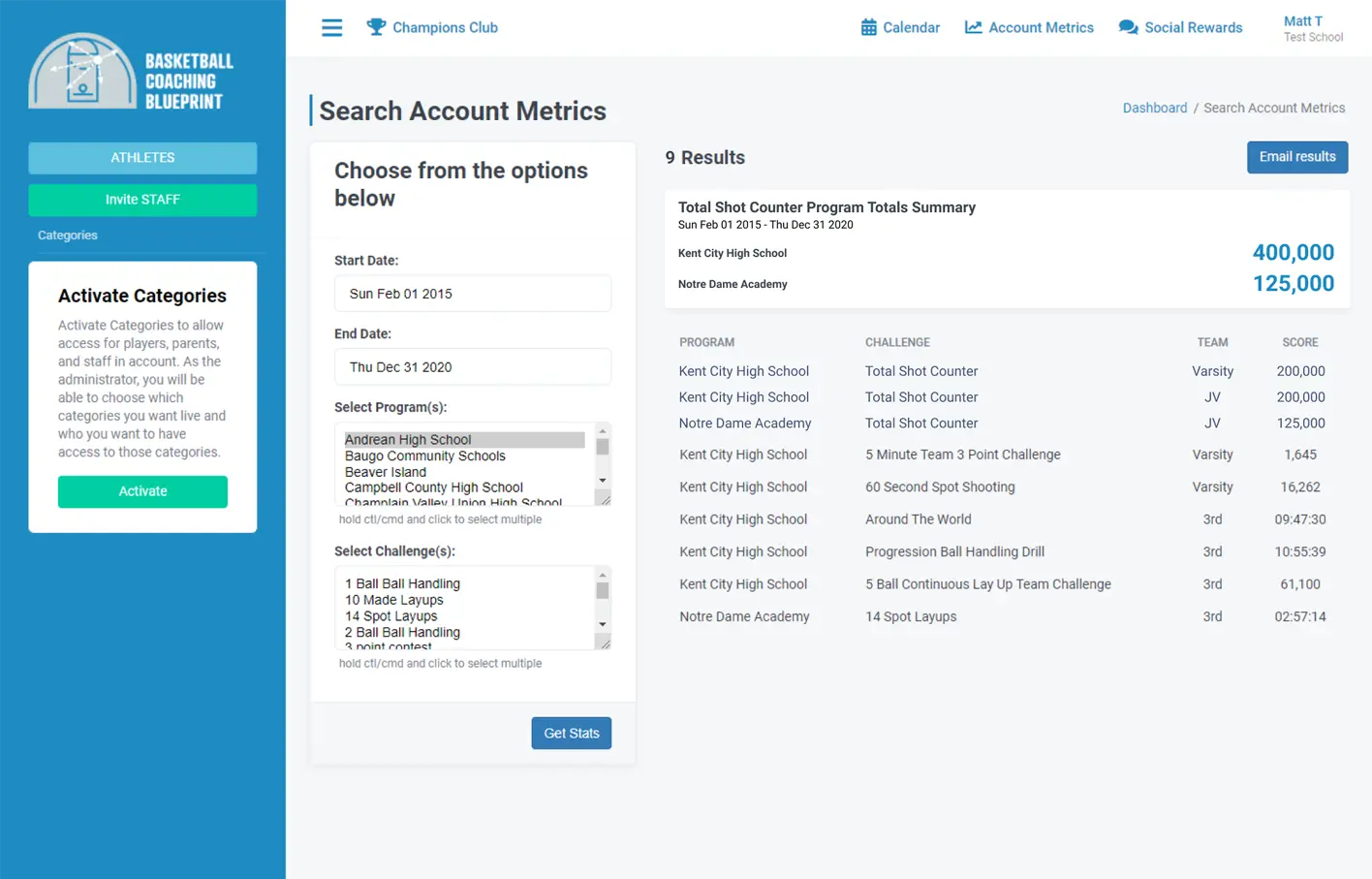Viewport: 1372px width, 879px height.
Task: Select Andrean High School in programs list
Action: point(408,440)
